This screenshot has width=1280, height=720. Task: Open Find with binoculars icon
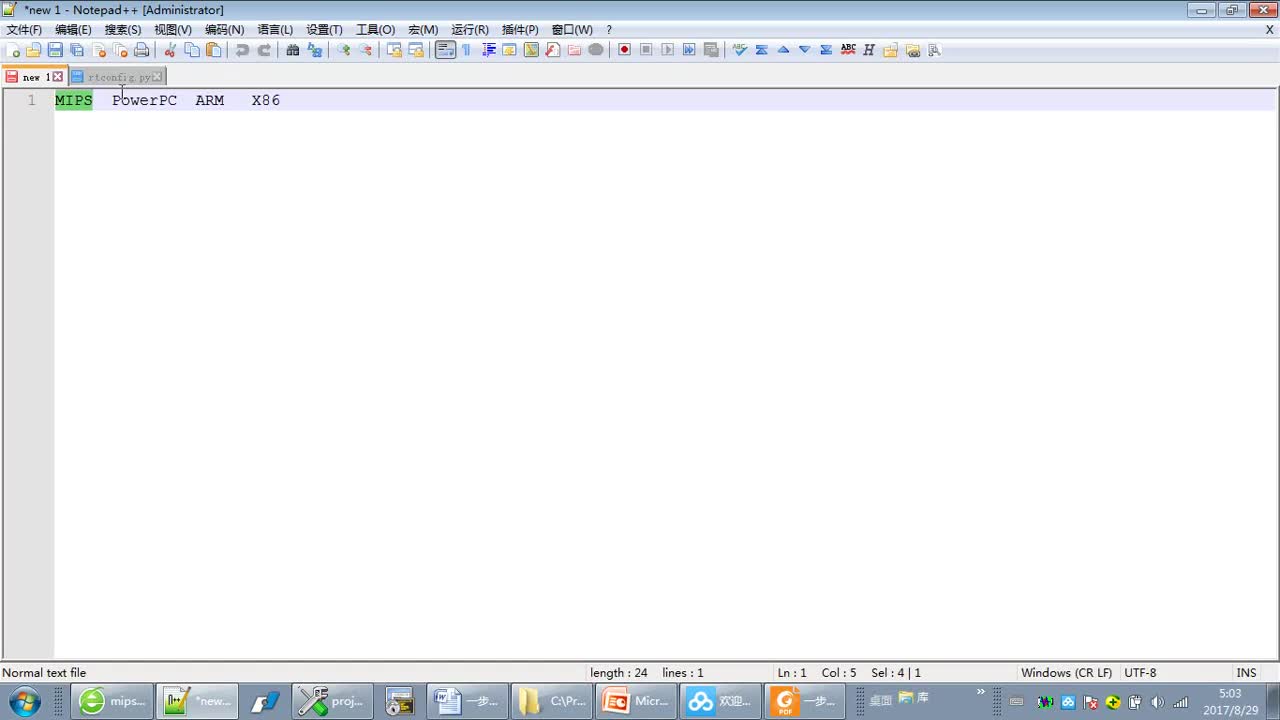point(293,50)
